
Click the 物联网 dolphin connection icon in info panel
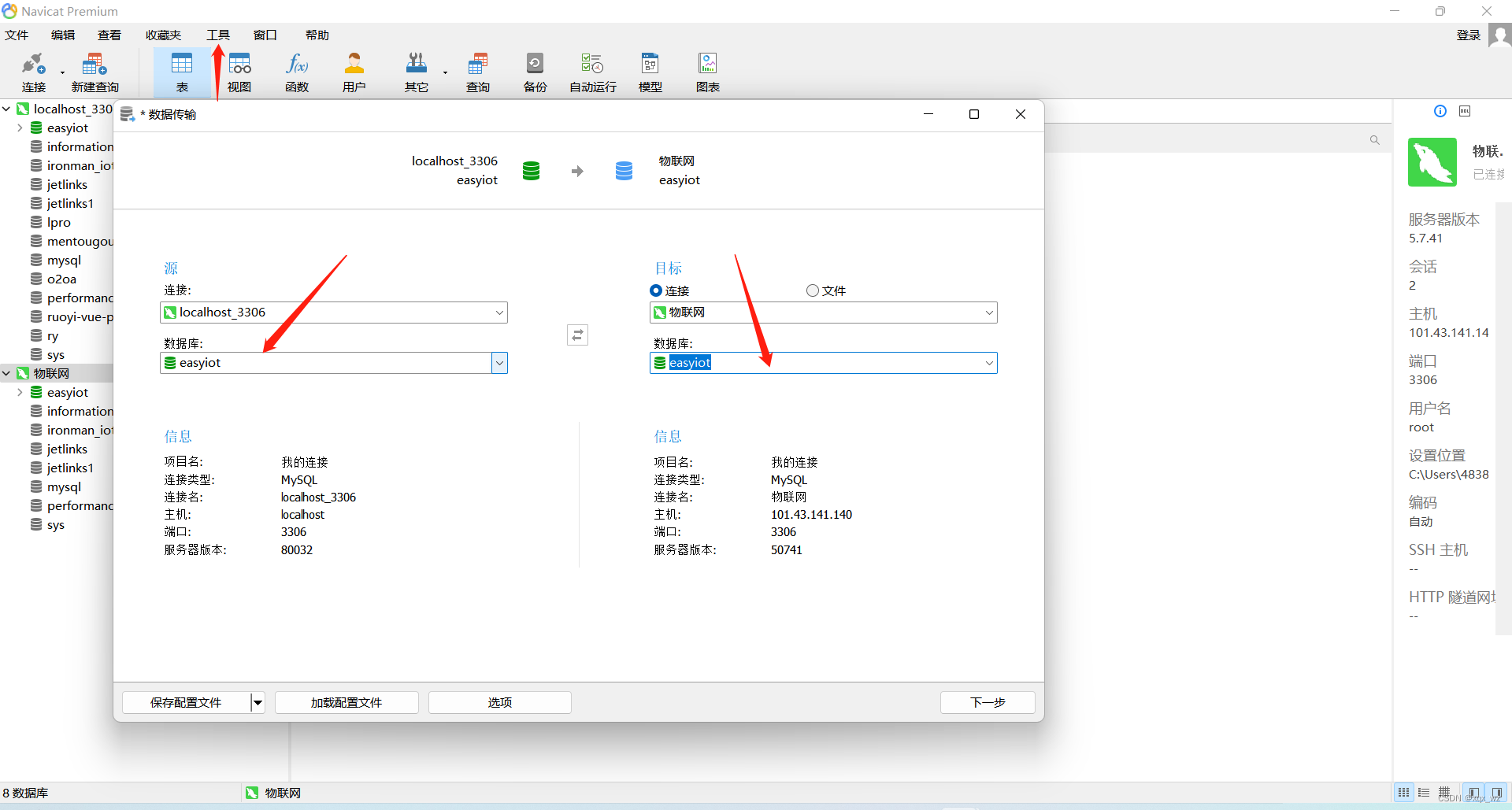[1432, 162]
